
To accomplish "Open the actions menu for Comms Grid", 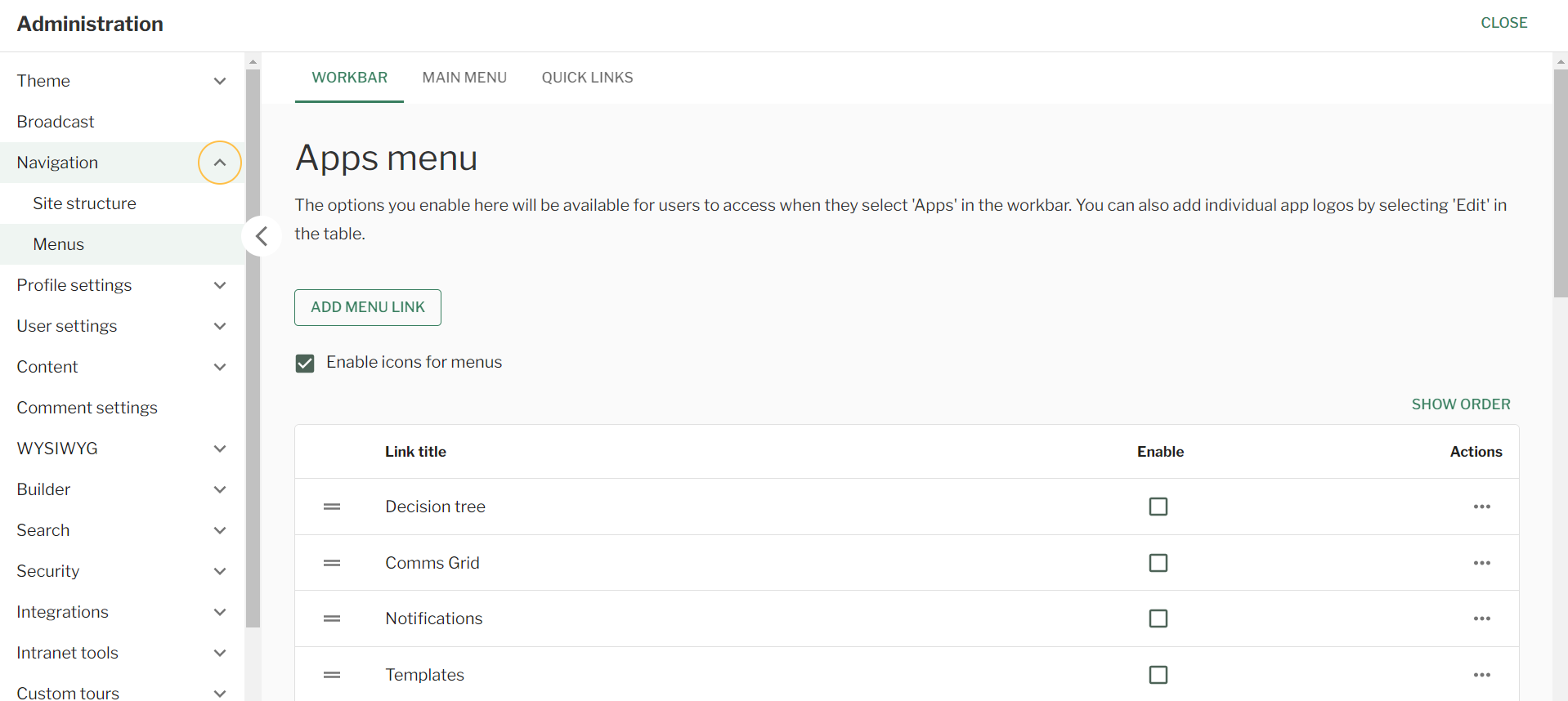I will (1482, 563).
